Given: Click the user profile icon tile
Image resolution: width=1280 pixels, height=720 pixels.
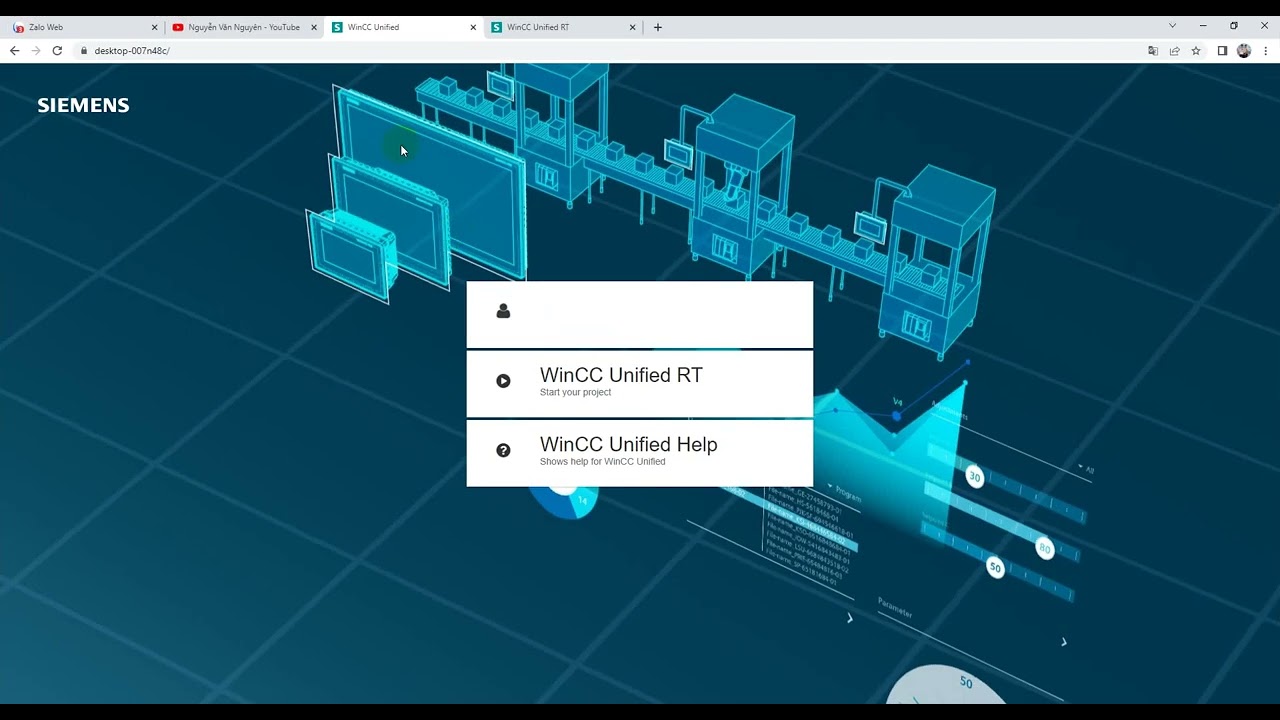Looking at the screenshot, I should (639, 314).
